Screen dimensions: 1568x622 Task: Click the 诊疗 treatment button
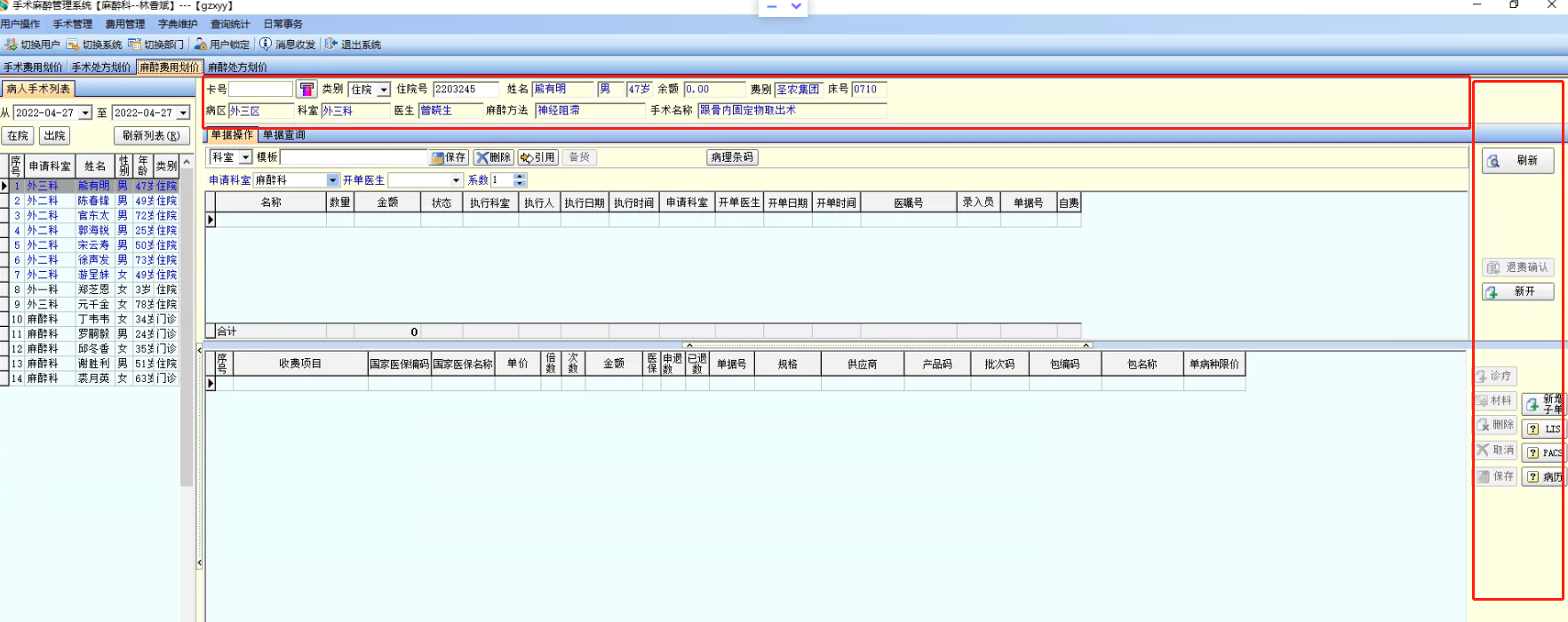(x=1495, y=376)
